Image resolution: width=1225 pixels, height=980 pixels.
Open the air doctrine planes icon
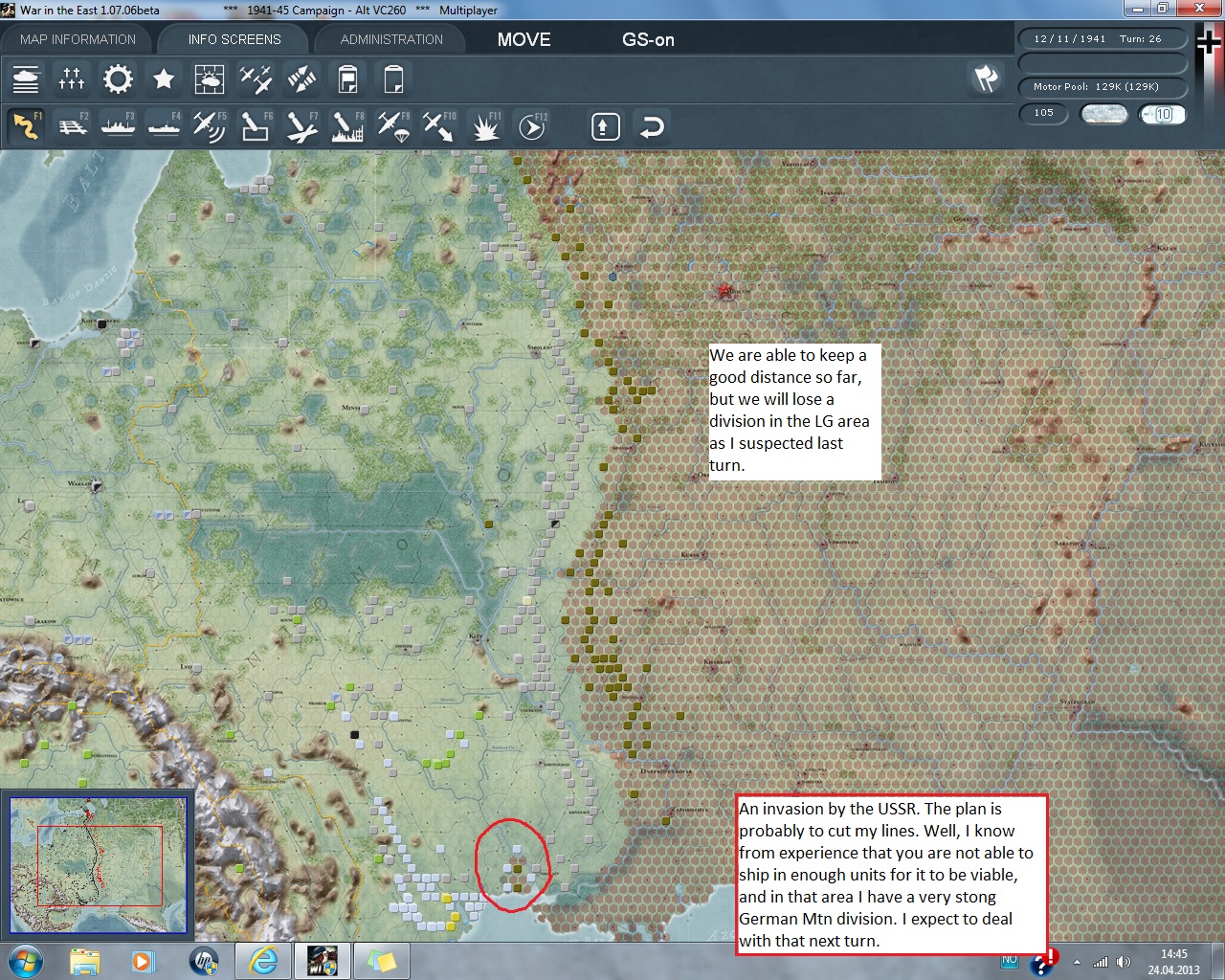coord(256,78)
